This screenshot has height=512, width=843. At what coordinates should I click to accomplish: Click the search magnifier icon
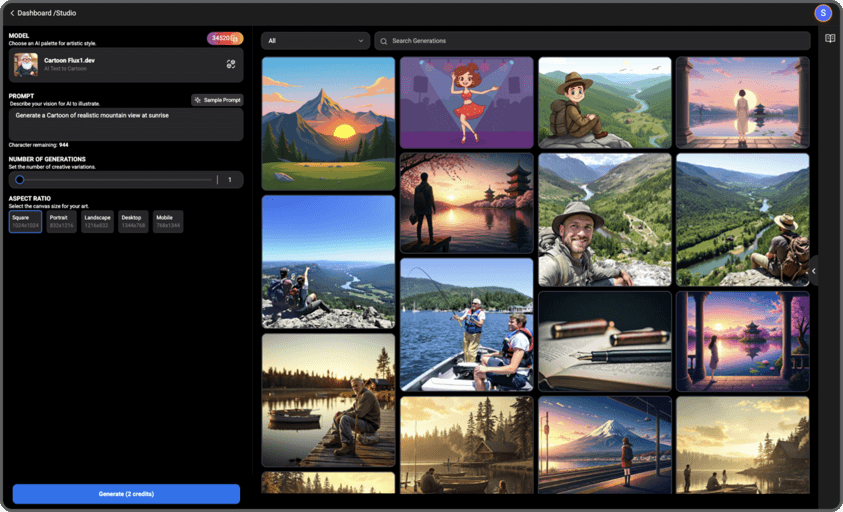tap(383, 41)
